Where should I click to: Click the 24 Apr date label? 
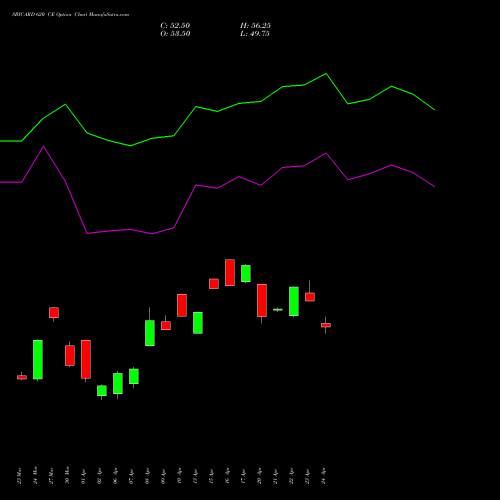(x=323, y=476)
